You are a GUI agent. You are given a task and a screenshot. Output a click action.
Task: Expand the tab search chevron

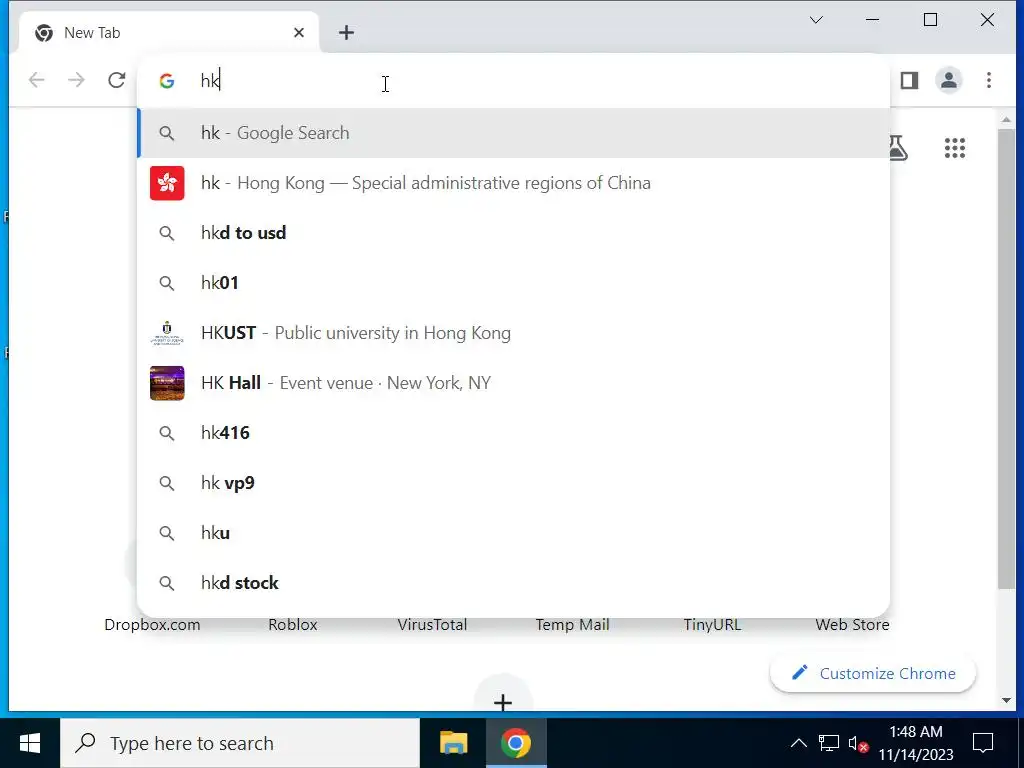(816, 20)
